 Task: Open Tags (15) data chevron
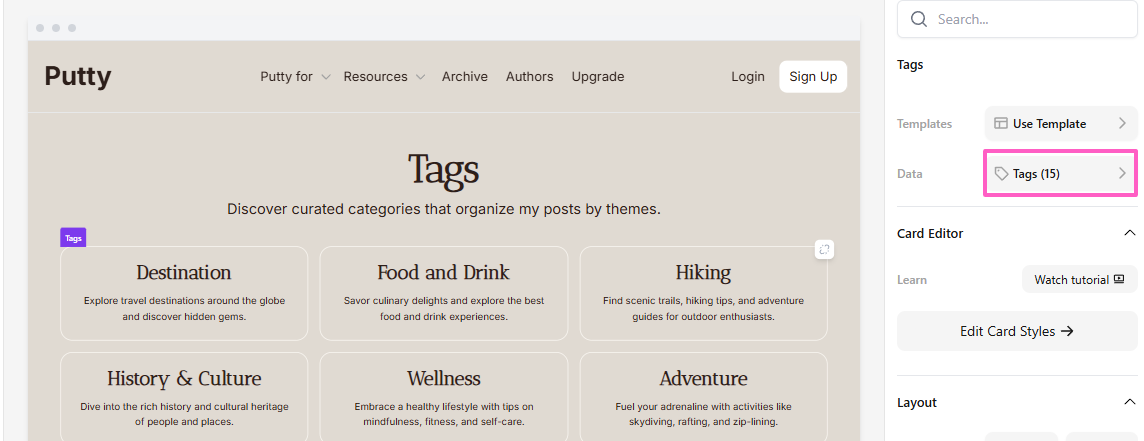[x=1122, y=174]
